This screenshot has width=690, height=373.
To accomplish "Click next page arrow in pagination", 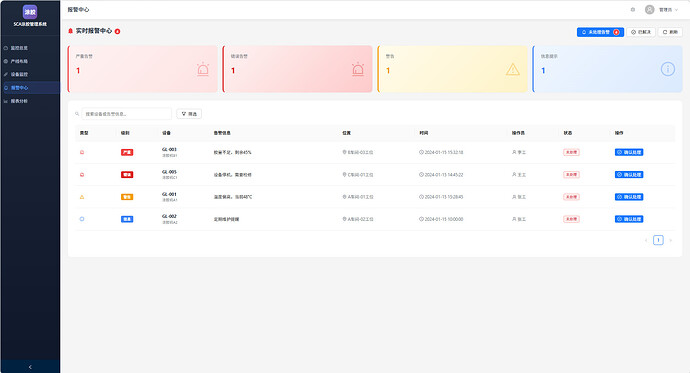I will tap(671, 240).
